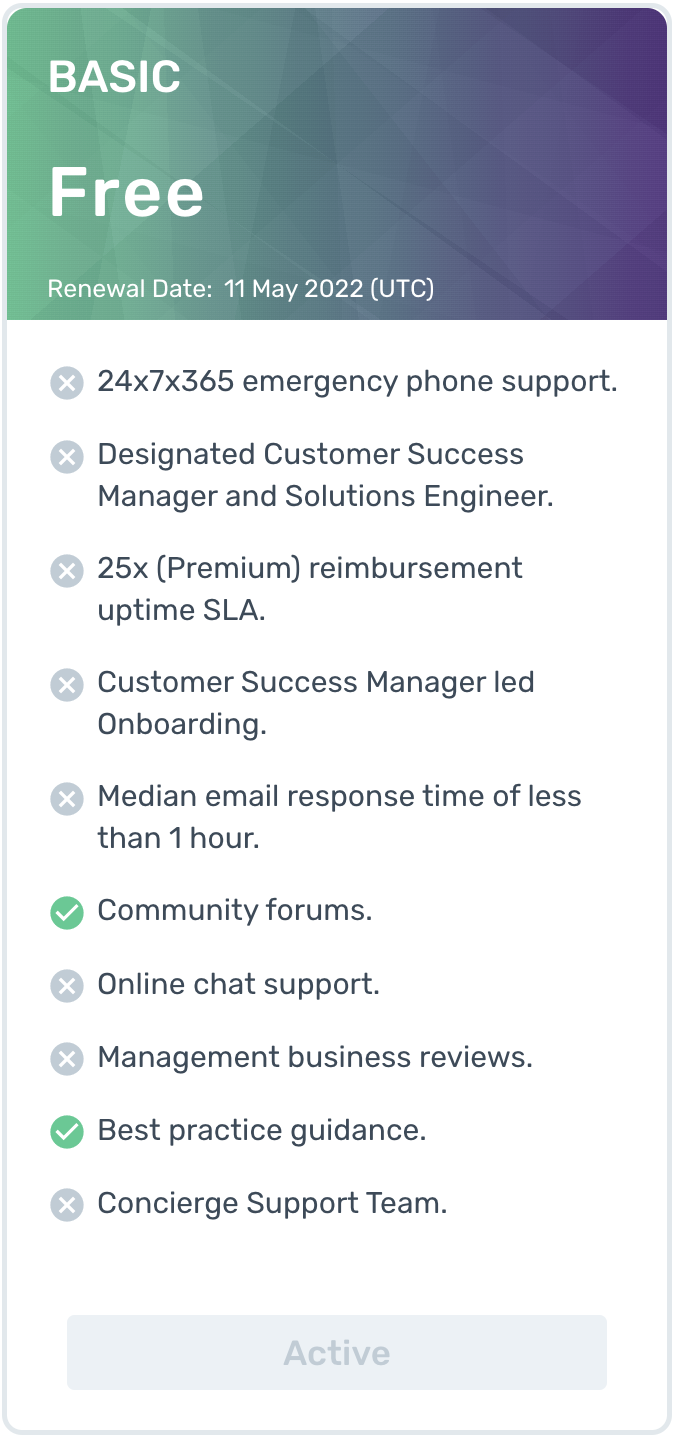Click the X icon next to Online chat support
The image size is (676, 1438).
coord(67,986)
